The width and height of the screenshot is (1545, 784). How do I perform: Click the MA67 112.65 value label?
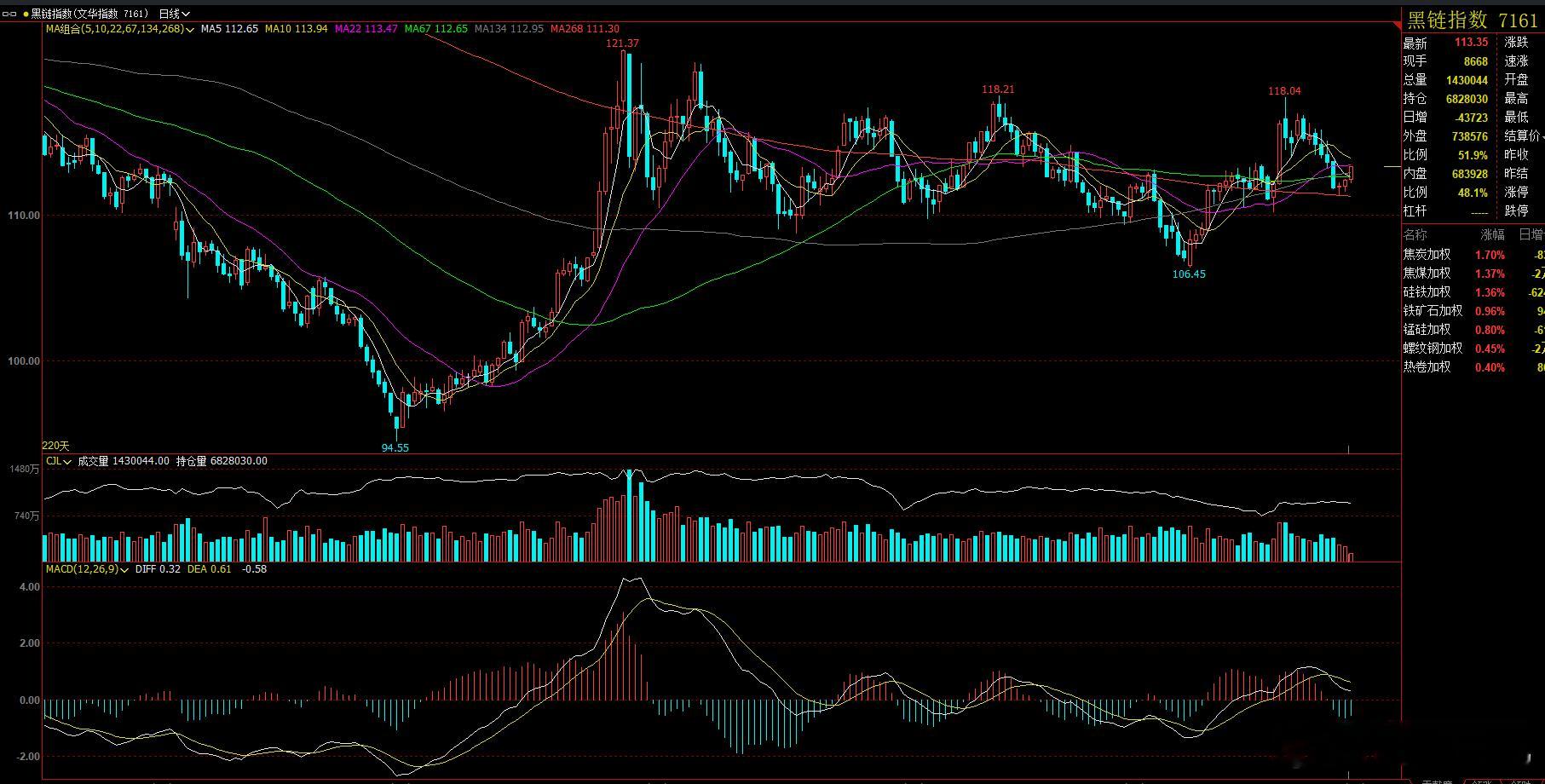436,29
